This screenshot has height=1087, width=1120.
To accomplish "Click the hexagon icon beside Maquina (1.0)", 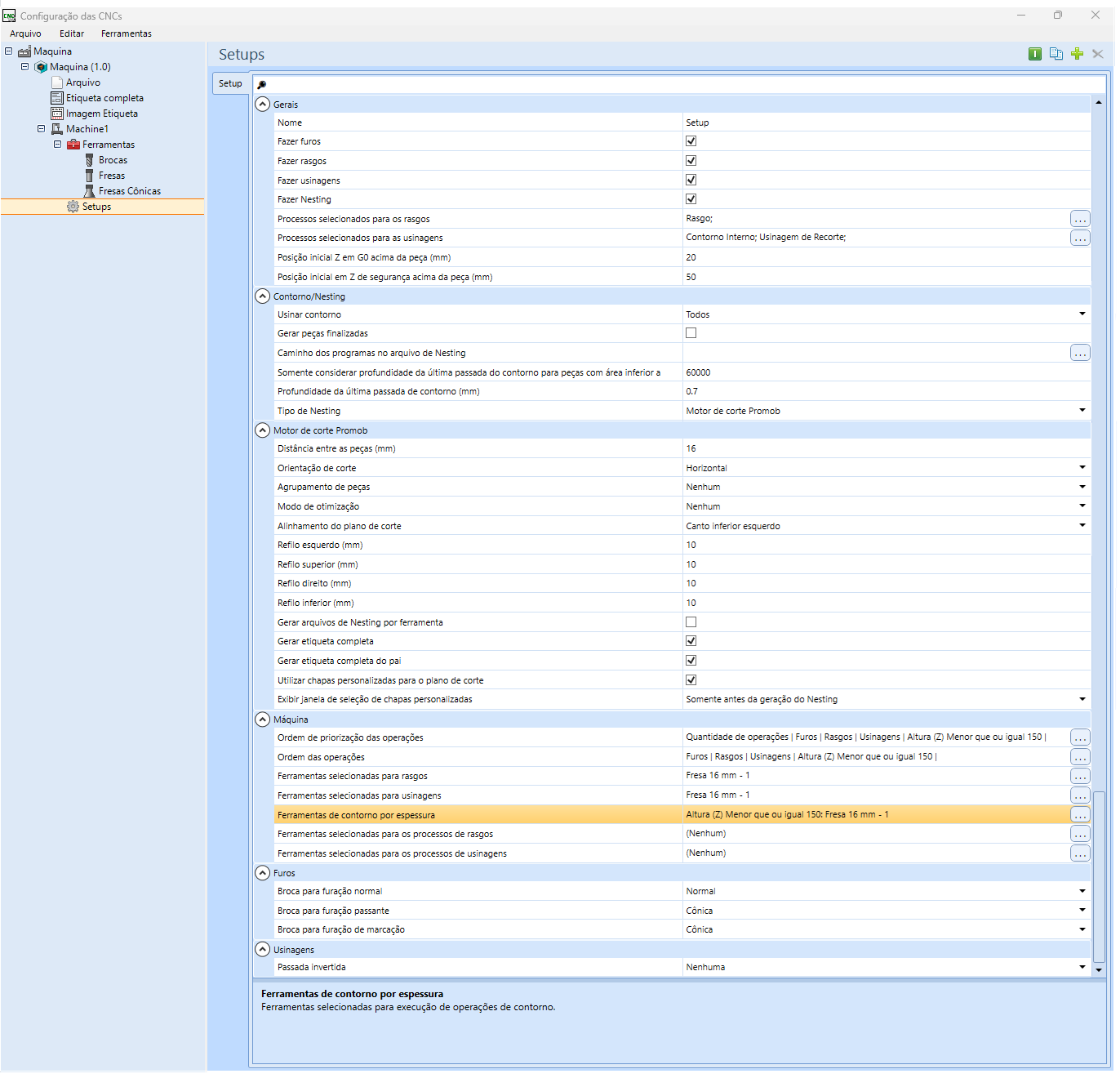I will coord(41,67).
